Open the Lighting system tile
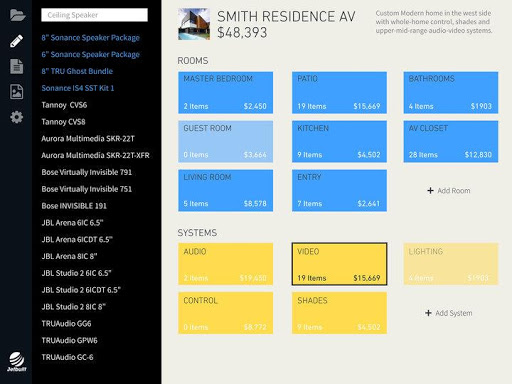The width and height of the screenshot is (512, 384). (x=451, y=264)
